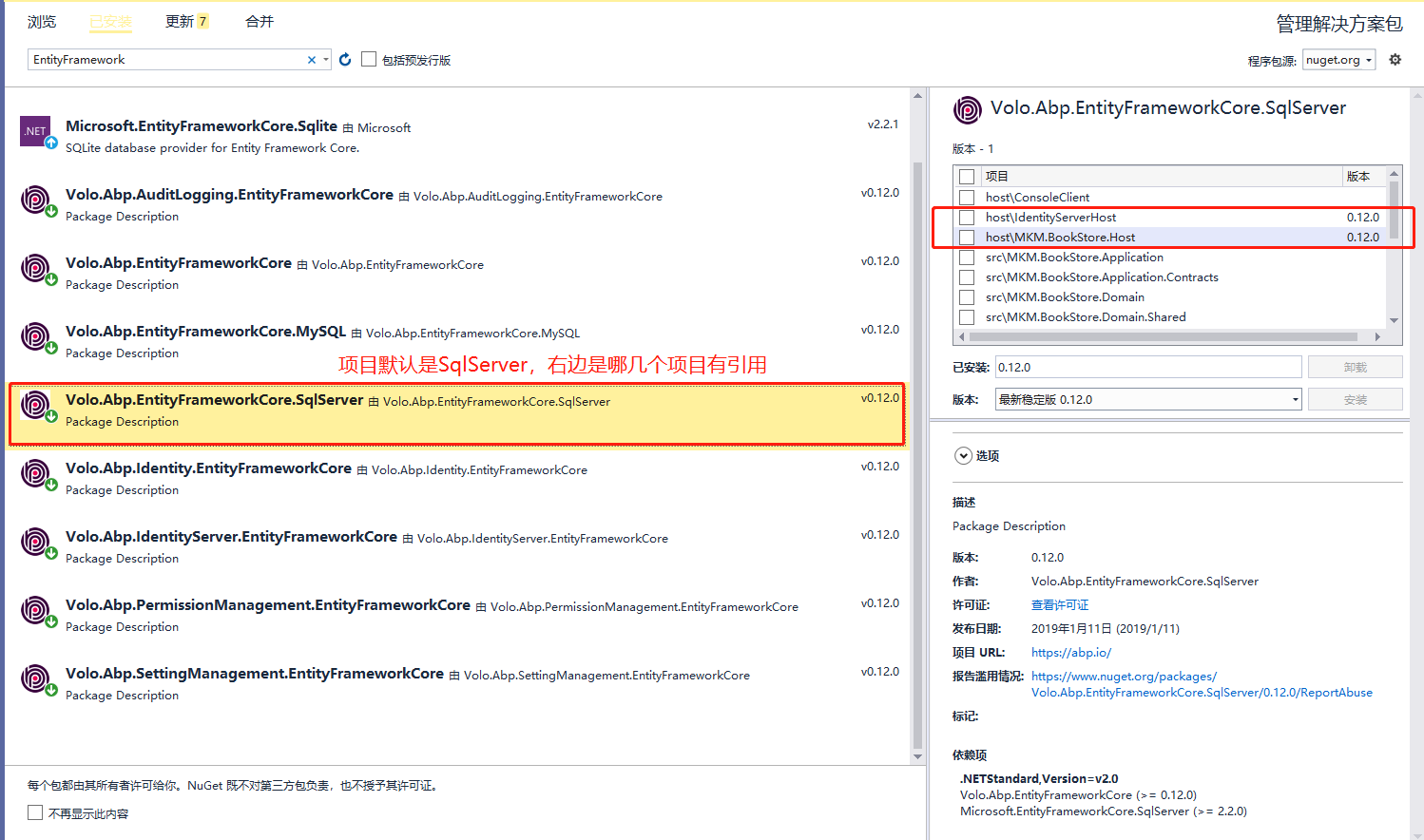Check the host\IdentityServerHost project checkbox
Image resolution: width=1424 pixels, height=840 pixels.
tap(967, 218)
